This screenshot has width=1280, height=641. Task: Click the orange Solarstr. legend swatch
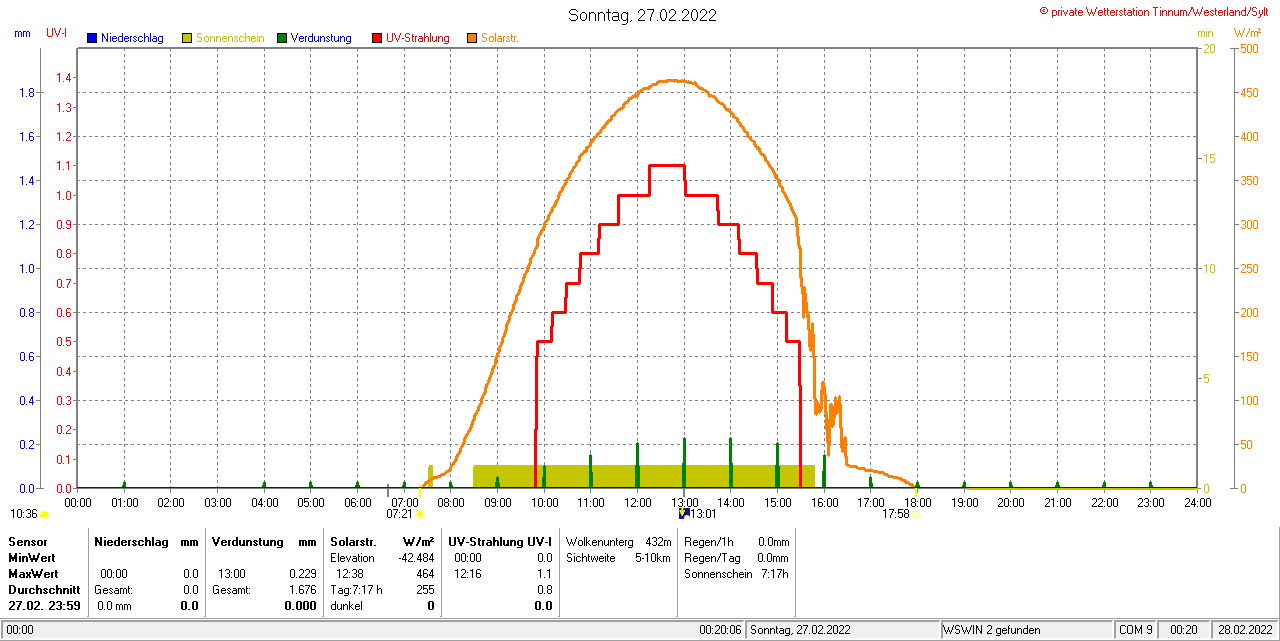[472, 38]
